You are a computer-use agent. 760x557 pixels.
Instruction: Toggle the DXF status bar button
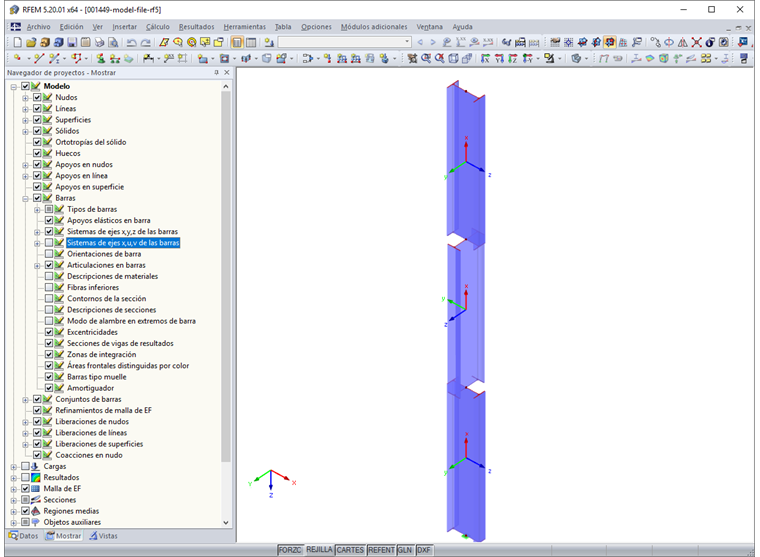424,550
